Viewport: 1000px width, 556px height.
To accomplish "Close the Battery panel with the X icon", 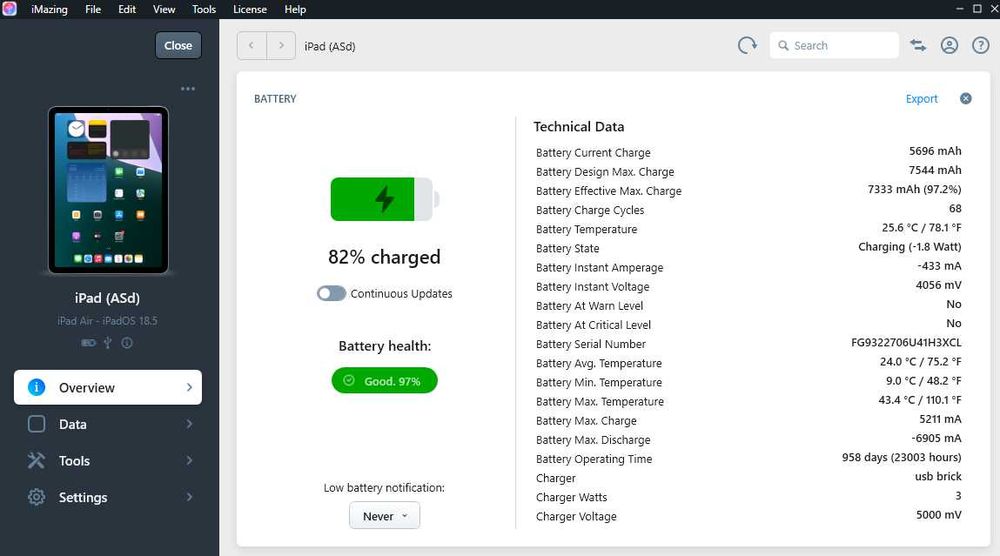I will tap(966, 99).
